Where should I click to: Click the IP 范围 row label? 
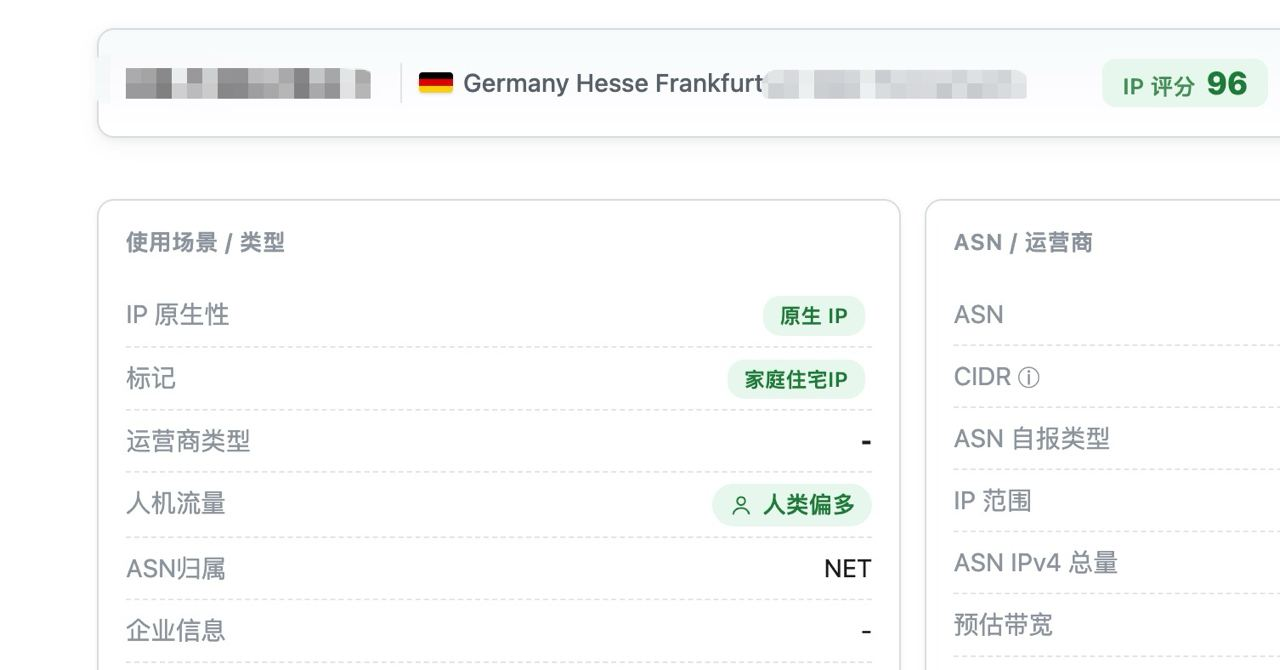point(992,500)
